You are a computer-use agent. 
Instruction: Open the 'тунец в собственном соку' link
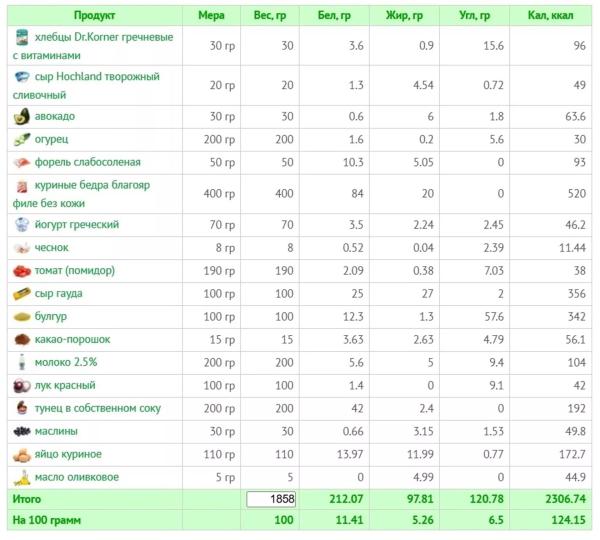[97, 408]
